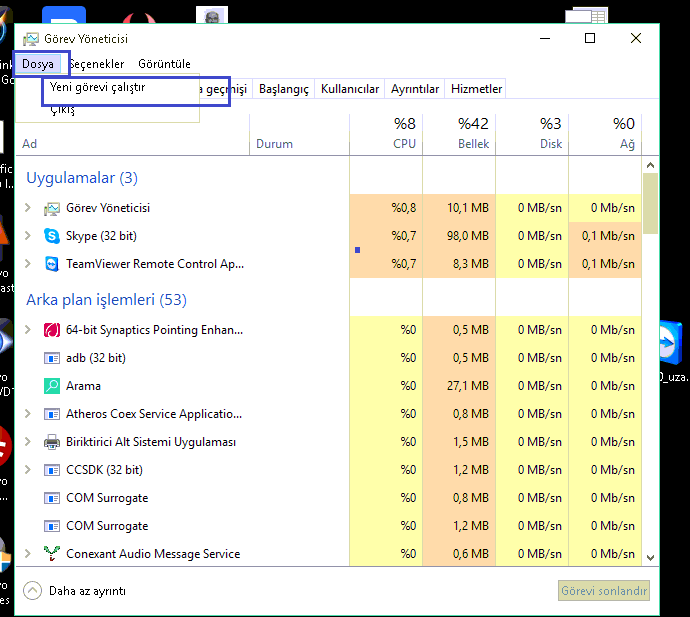Screen dimensions: 690x617
Task: Click Skype's 0,1 Mb/sn network value
Action: 608,236
